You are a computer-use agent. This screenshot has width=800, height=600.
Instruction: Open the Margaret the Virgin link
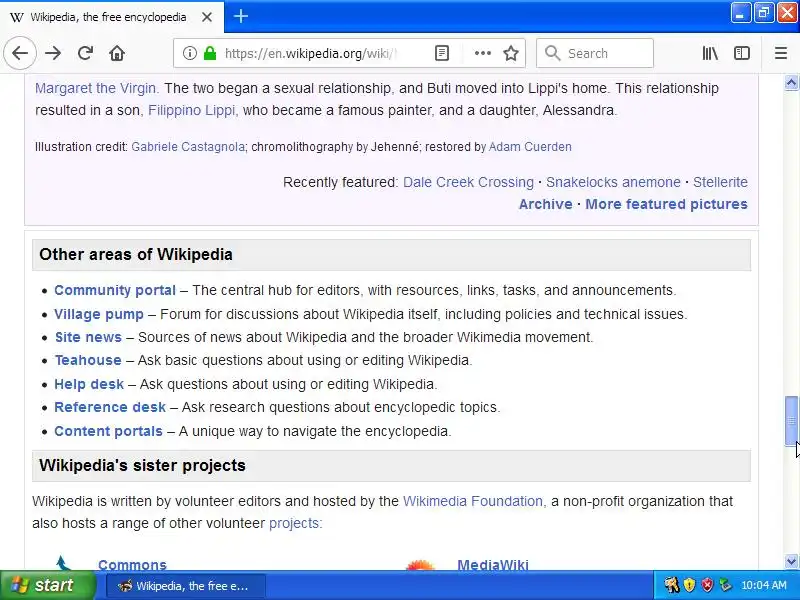pos(96,88)
